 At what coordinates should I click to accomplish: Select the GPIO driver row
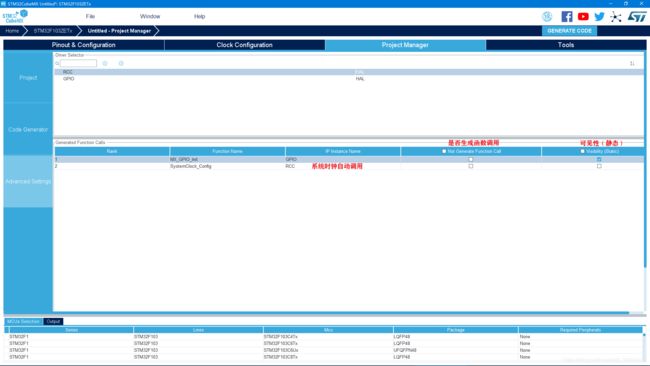click(x=349, y=79)
